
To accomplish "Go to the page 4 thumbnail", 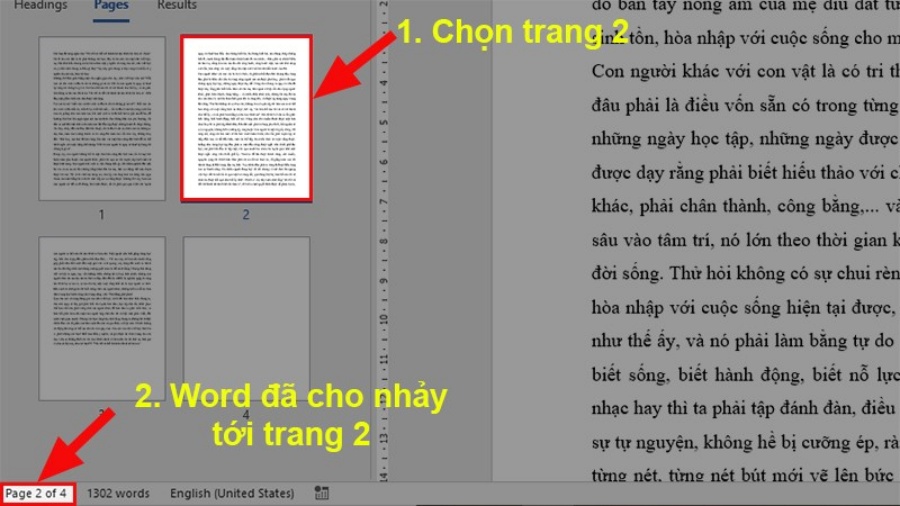I will pyautogui.click(x=246, y=318).
